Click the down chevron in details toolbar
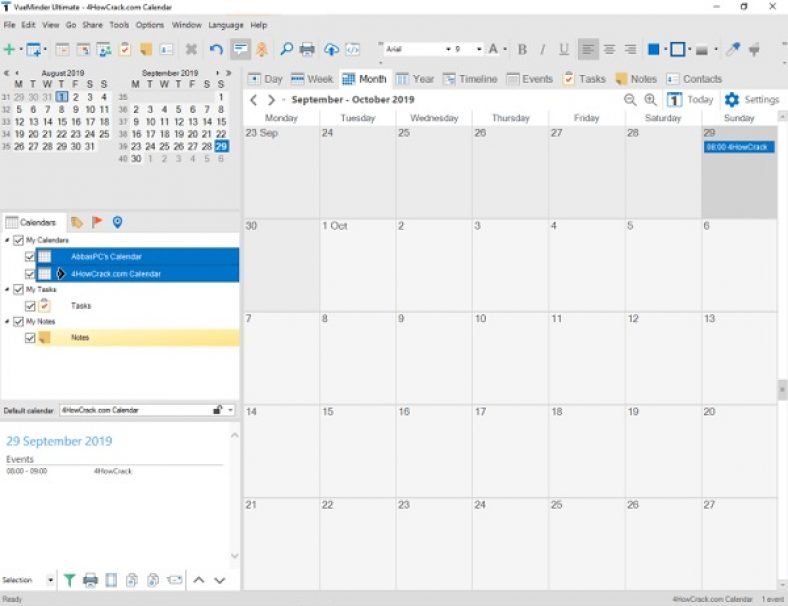Screen dimensions: 788x606 [220, 580]
